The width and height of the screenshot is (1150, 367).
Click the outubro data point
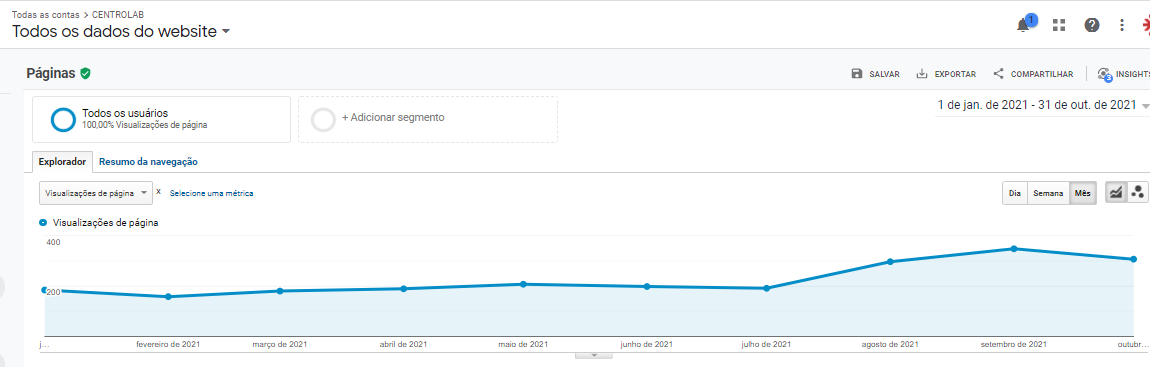[1133, 259]
